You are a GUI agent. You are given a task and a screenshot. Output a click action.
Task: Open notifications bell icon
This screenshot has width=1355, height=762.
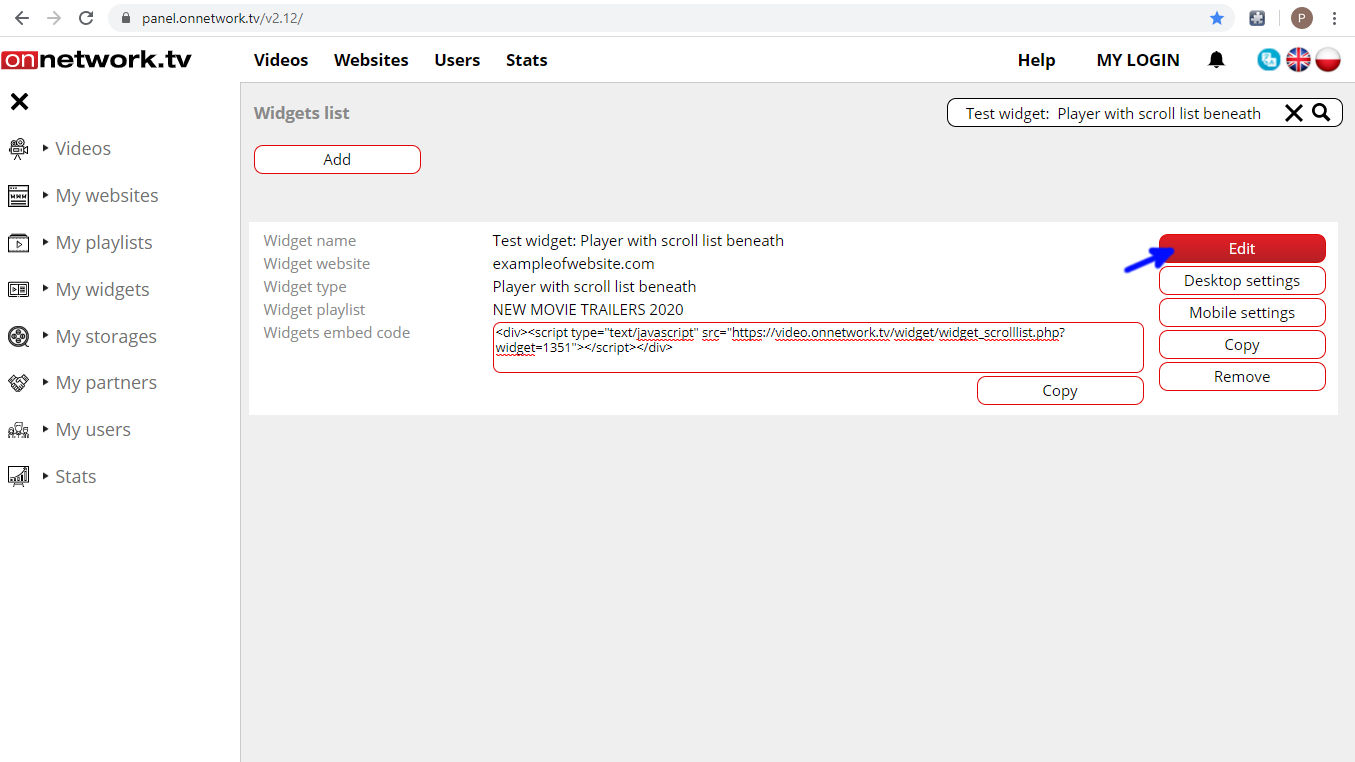[1216, 60]
